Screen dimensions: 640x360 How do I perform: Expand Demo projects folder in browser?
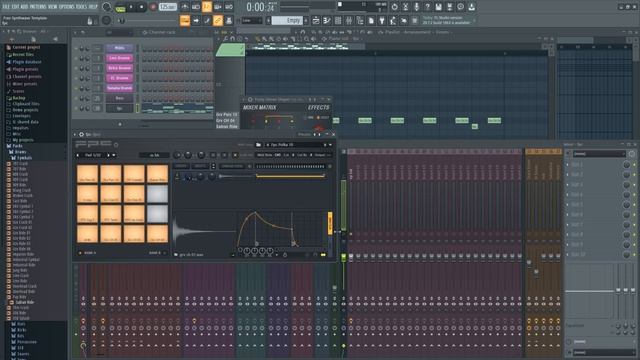[x=25, y=110]
